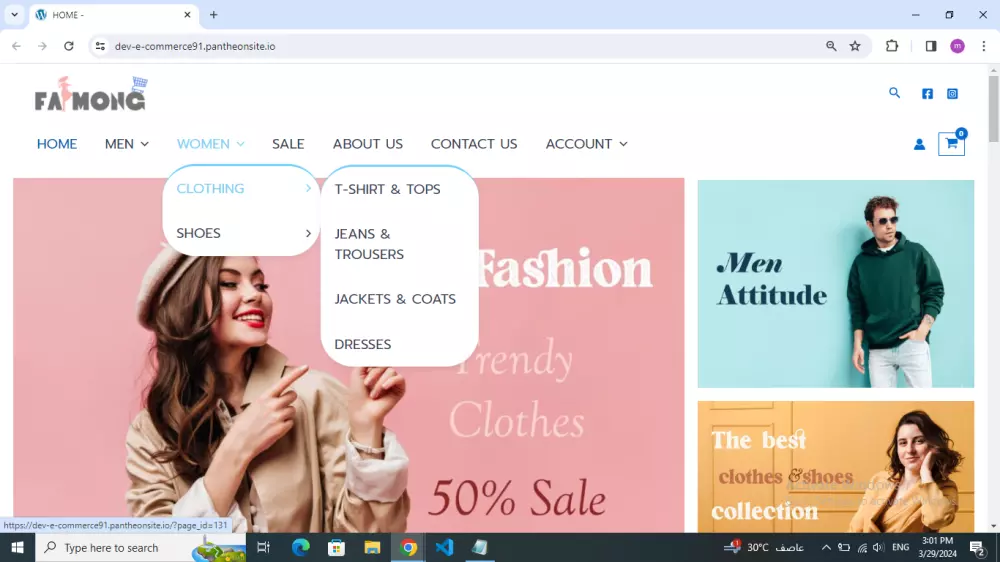Image resolution: width=1000 pixels, height=562 pixels.
Task: Open Microsoft Store from taskbar
Action: click(336, 547)
